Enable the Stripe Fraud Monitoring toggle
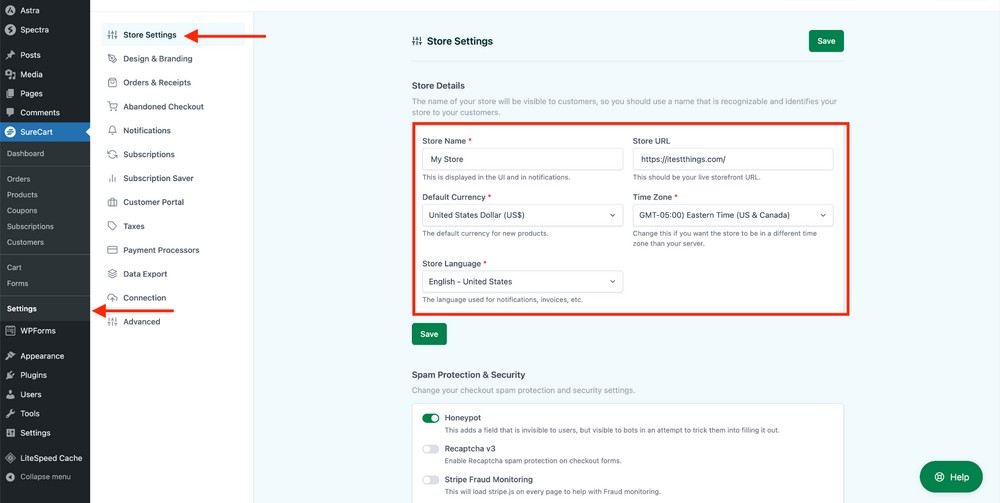Screen dimensions: 1000x503 [x=430, y=479]
